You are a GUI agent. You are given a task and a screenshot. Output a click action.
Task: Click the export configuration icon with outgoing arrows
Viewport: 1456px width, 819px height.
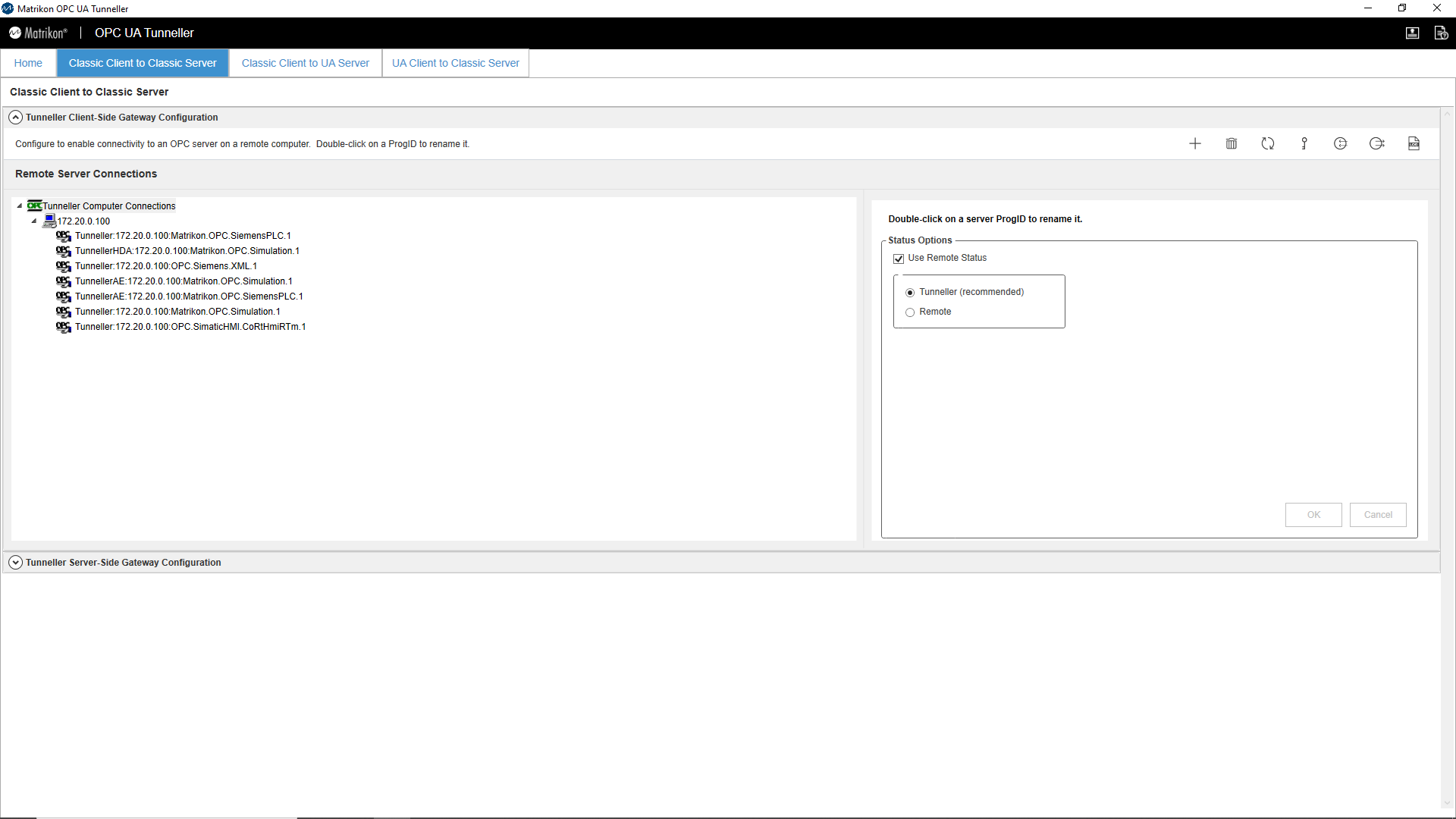1377,143
